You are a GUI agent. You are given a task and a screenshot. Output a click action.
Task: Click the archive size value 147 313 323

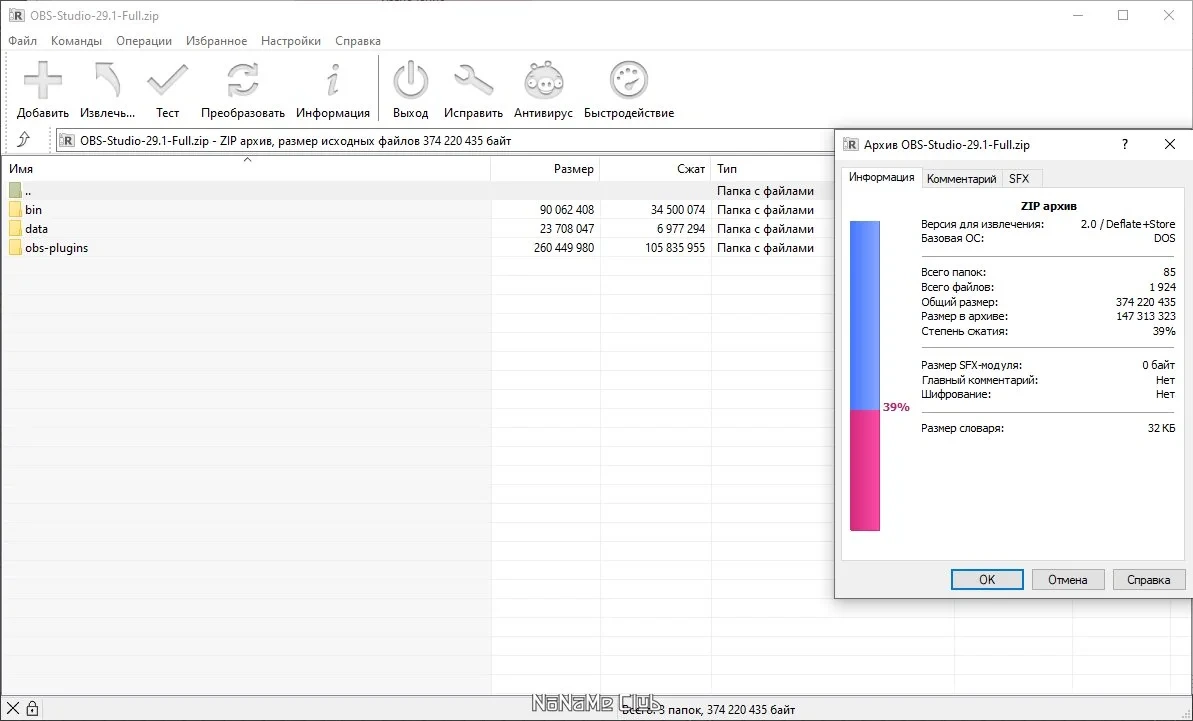pos(1145,316)
